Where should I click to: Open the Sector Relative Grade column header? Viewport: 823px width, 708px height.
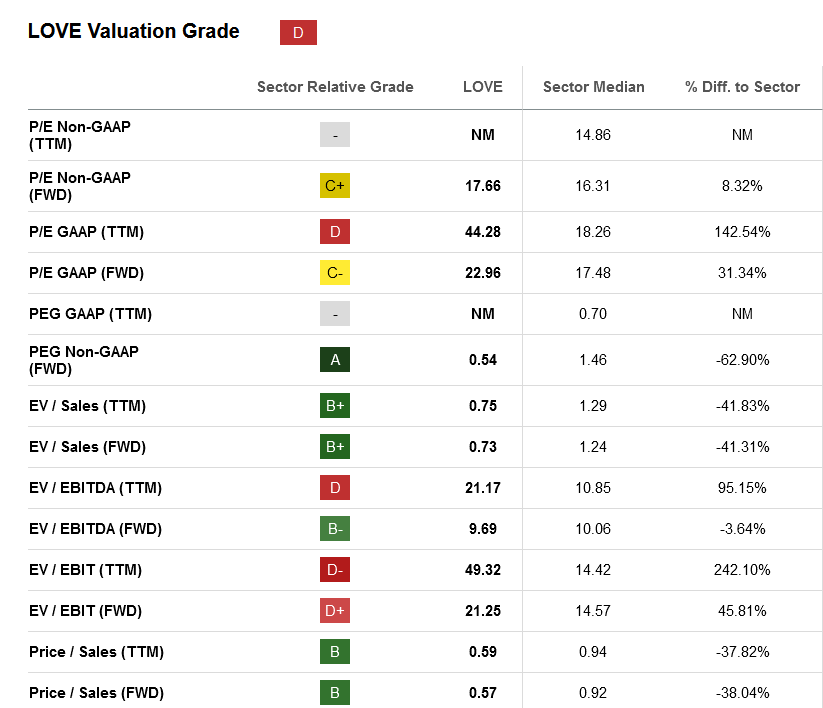tap(335, 87)
